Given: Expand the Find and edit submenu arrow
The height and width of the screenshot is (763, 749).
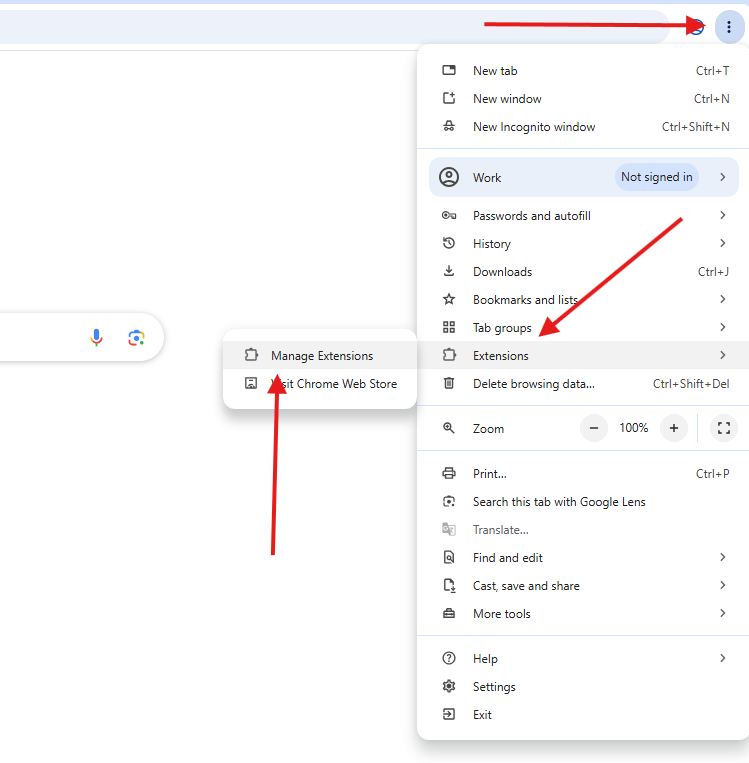Looking at the screenshot, I should [723, 557].
